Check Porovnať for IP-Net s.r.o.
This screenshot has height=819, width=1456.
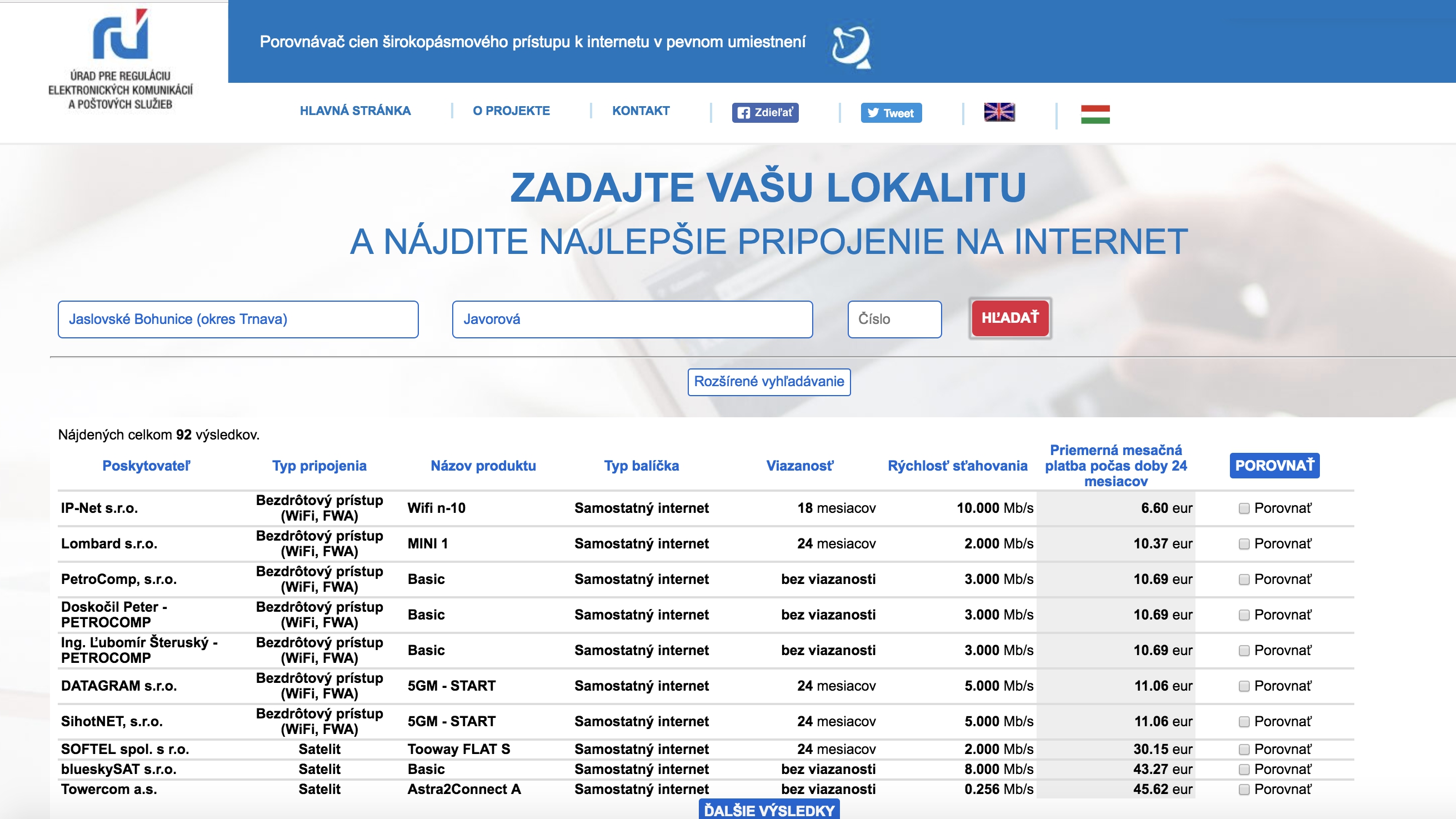tap(1243, 508)
